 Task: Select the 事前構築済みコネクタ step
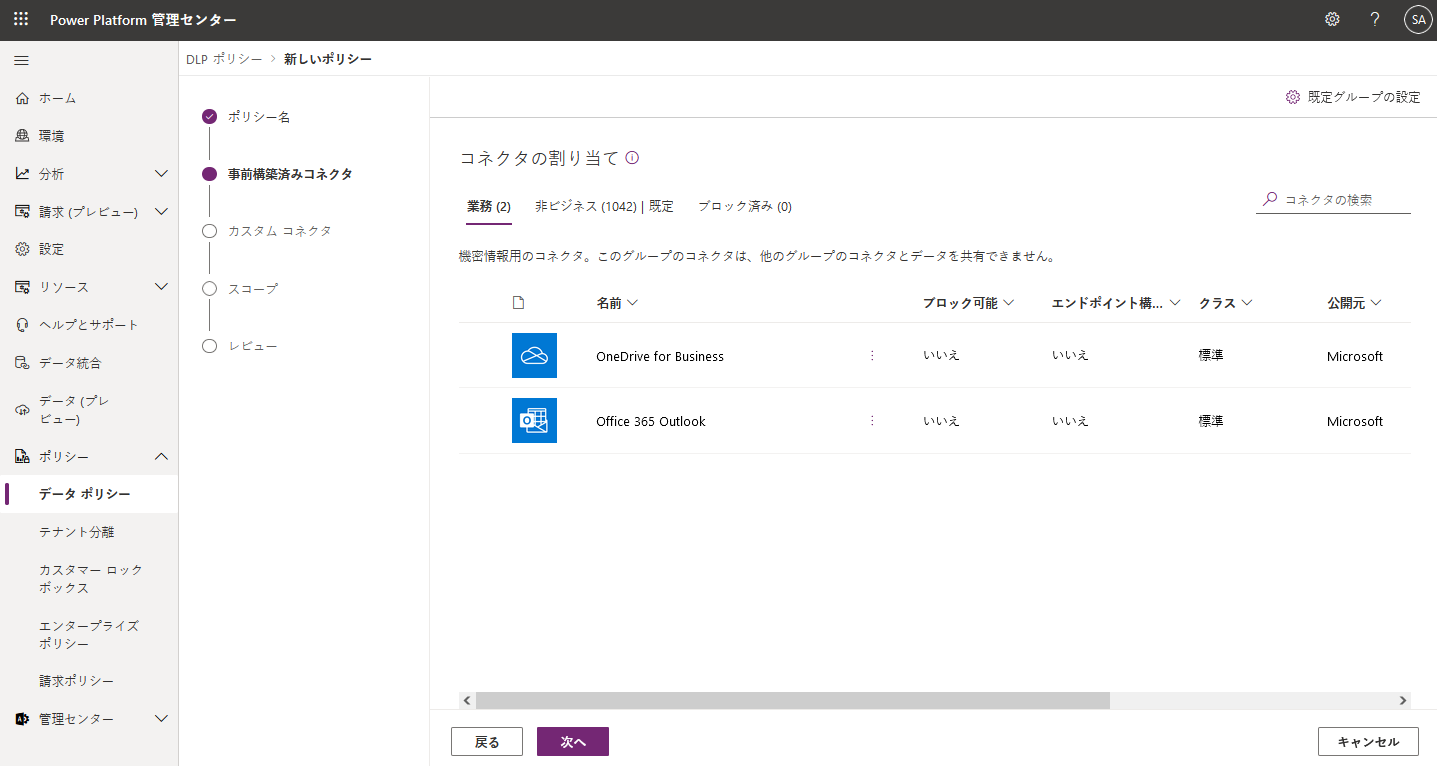pyautogui.click(x=278, y=174)
